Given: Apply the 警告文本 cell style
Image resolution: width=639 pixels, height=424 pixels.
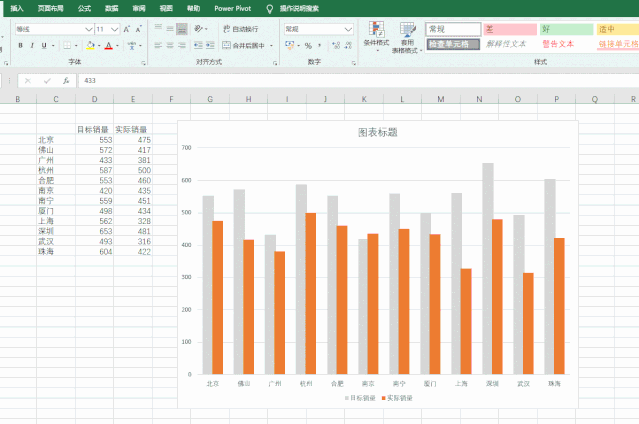Looking at the screenshot, I should [x=558, y=44].
